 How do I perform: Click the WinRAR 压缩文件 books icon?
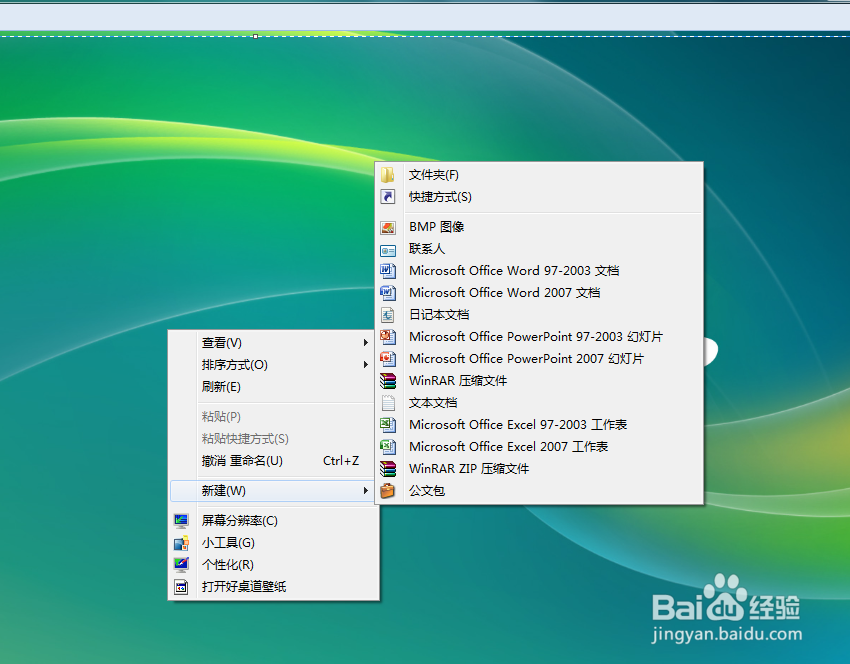tap(388, 381)
